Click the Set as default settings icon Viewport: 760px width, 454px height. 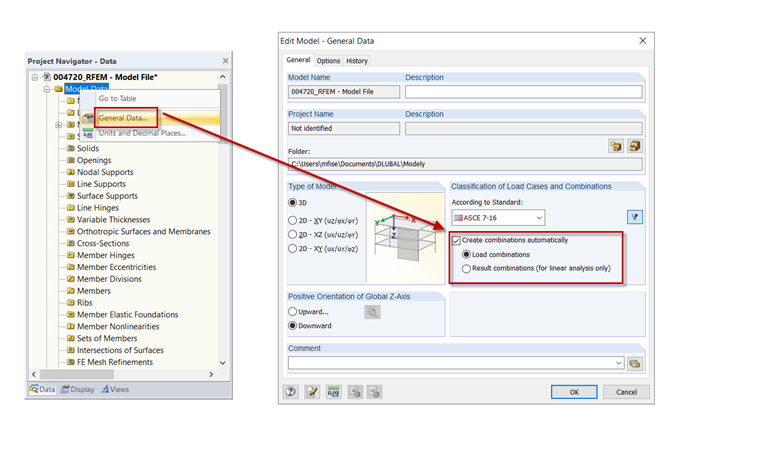[x=355, y=391]
